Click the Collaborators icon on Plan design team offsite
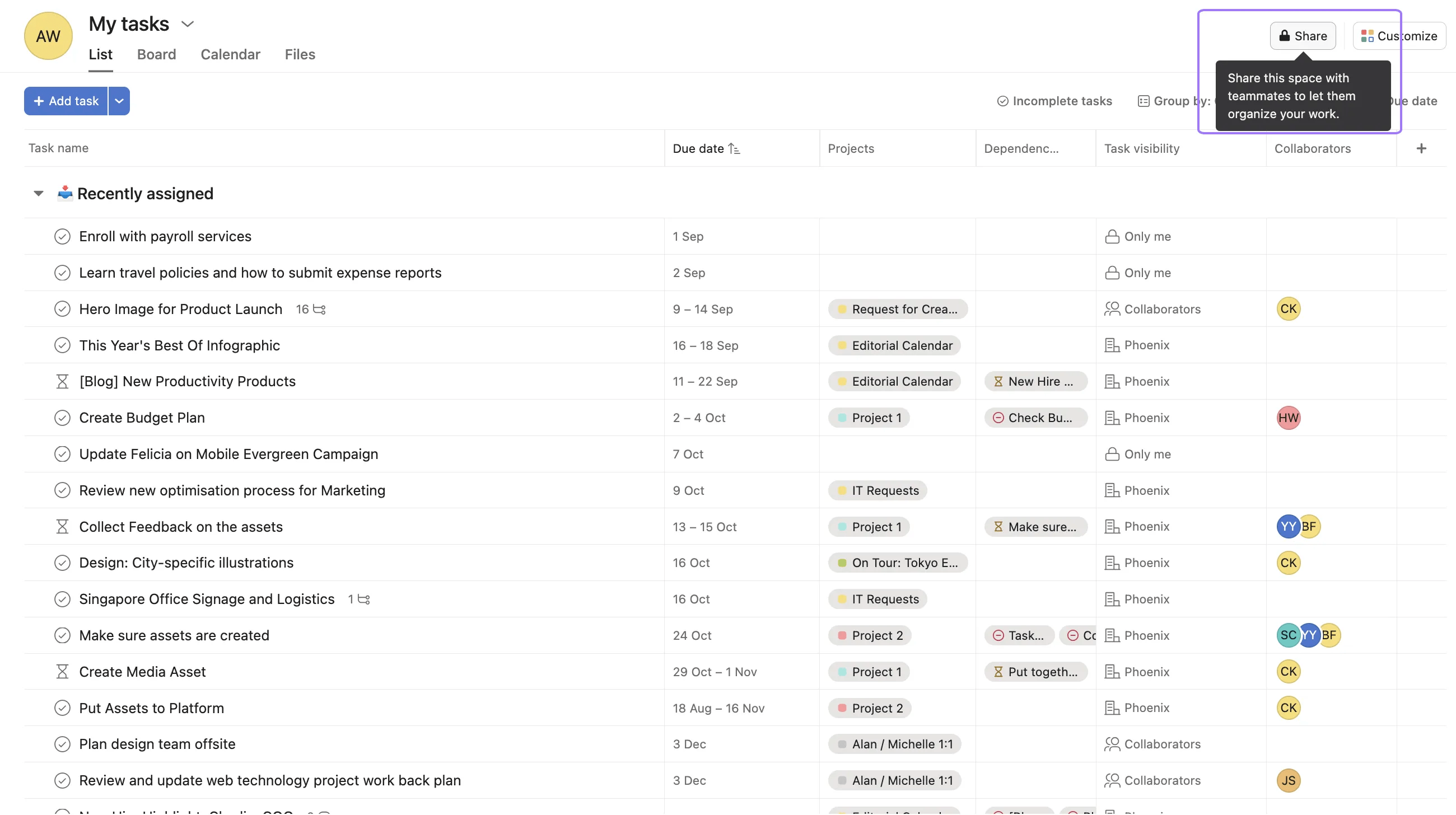This screenshot has width=1456, height=815. (1111, 744)
